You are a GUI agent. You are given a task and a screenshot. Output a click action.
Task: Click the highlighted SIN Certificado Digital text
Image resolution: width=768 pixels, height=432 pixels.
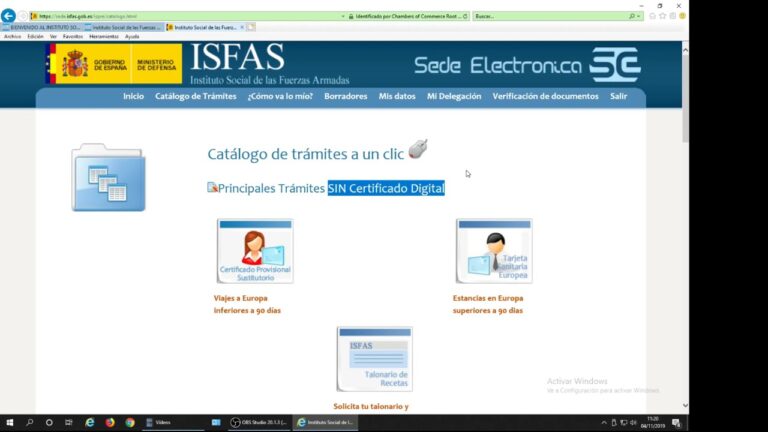point(386,188)
